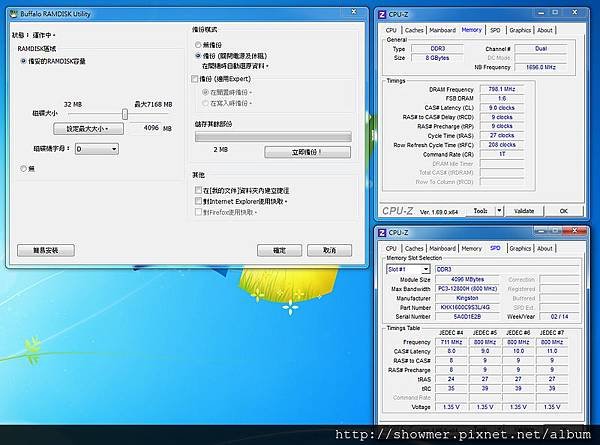Click the Week/Year 02 / 14 value
The width and height of the screenshot is (600, 445).
coord(559,316)
